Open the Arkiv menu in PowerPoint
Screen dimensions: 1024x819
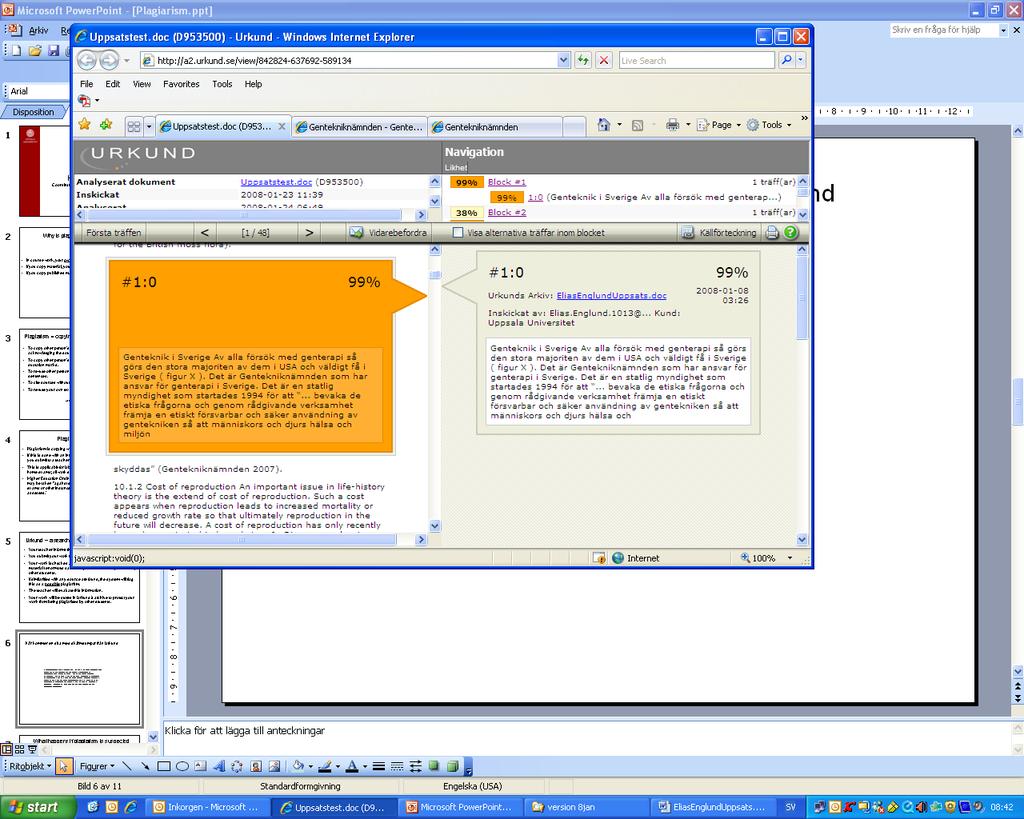click(x=39, y=30)
